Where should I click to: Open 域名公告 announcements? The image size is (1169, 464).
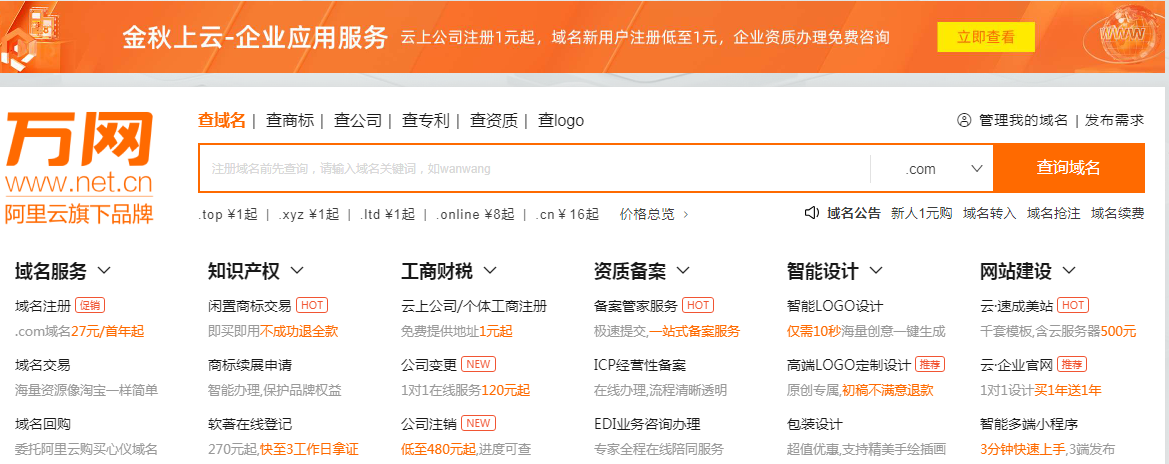(x=854, y=213)
